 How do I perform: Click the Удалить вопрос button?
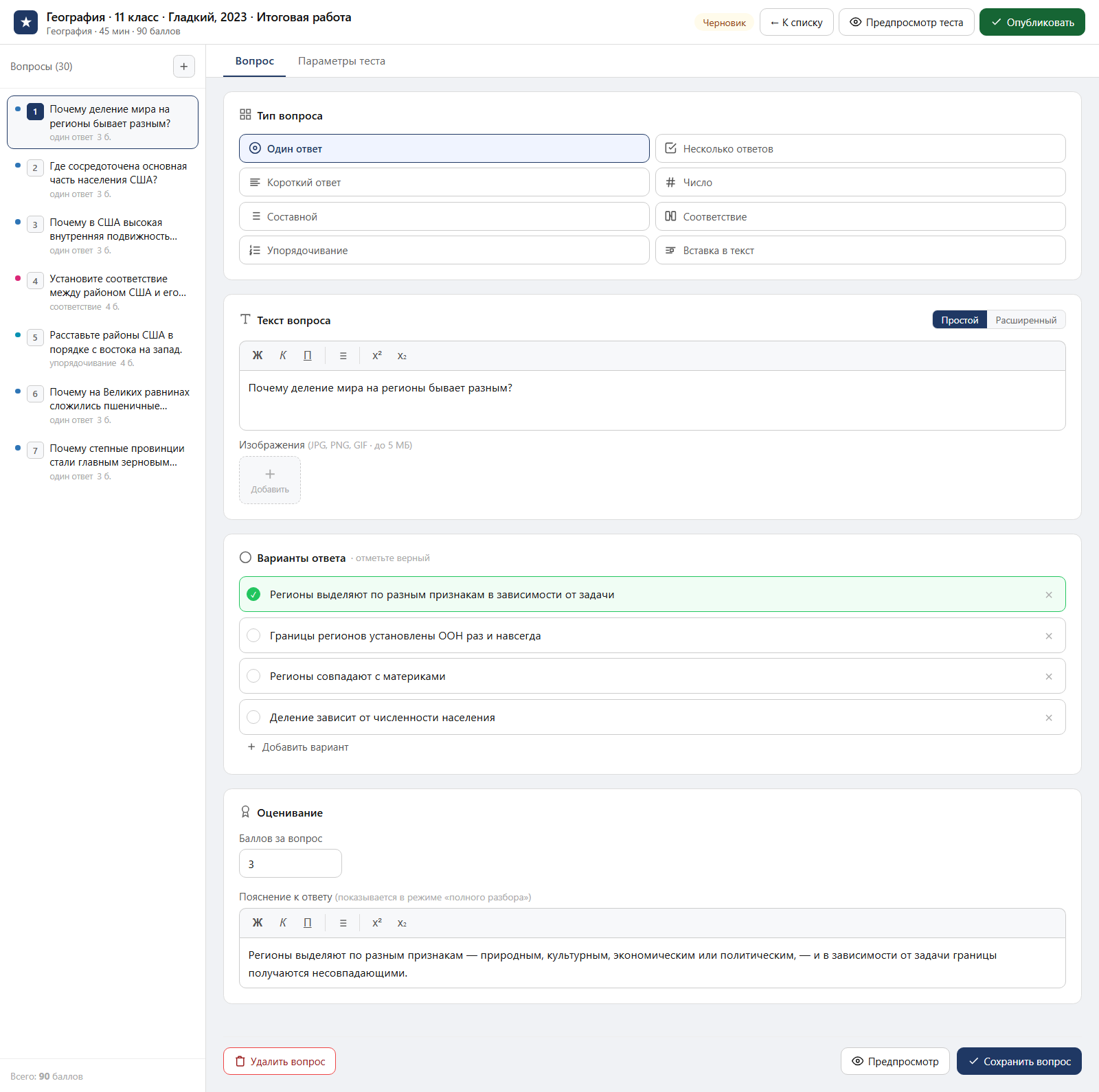pyautogui.click(x=280, y=1061)
